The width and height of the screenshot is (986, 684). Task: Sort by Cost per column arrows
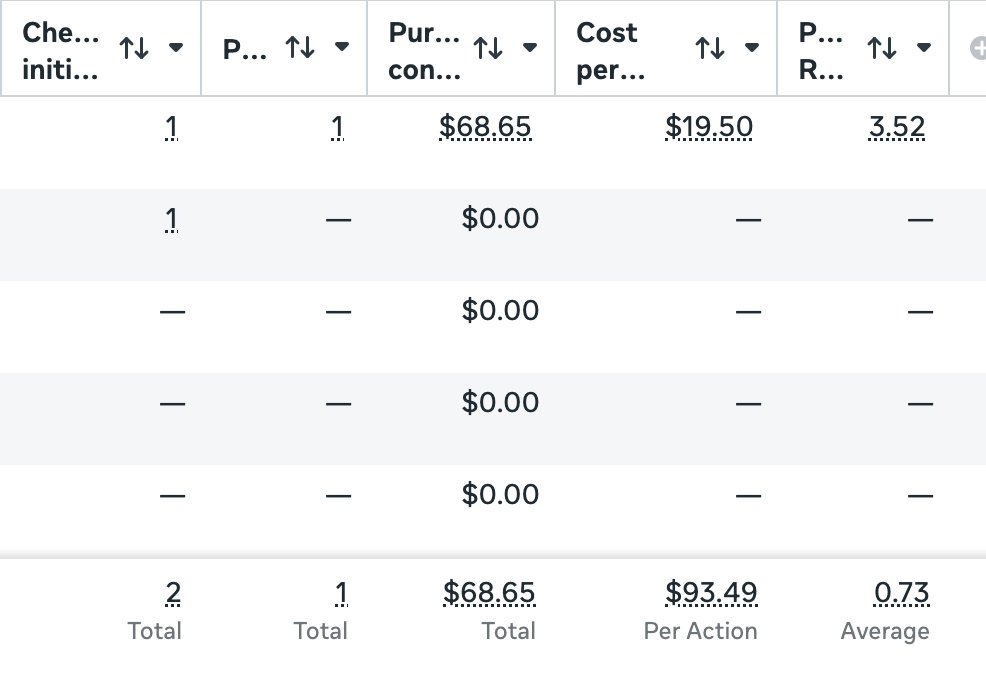tap(710, 47)
